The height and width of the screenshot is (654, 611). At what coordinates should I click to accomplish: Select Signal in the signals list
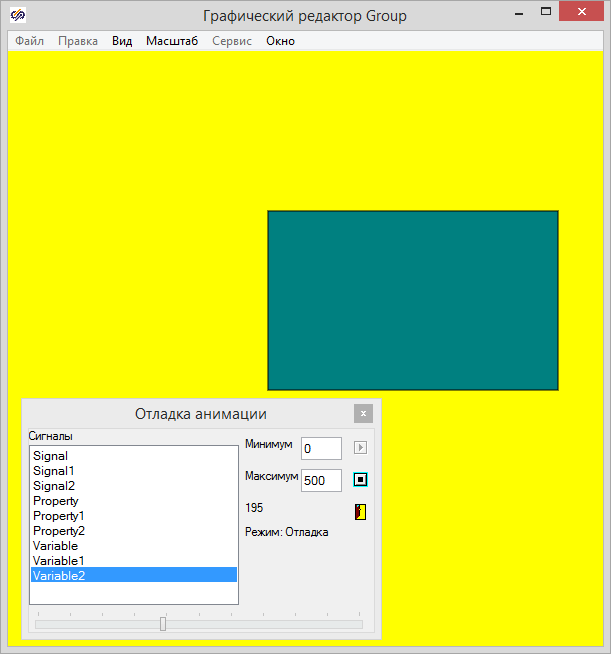(50, 455)
